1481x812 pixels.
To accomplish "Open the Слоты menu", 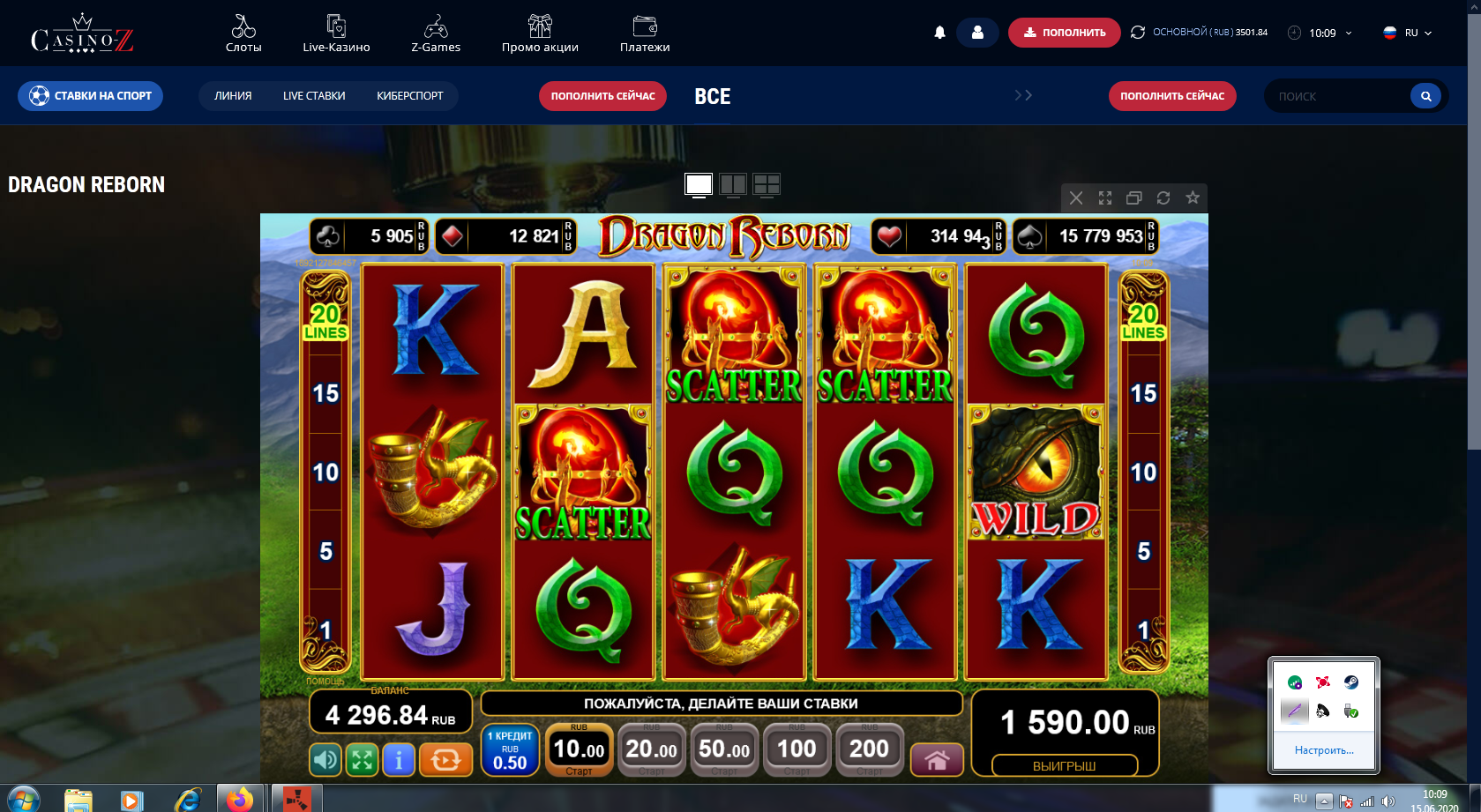I will coord(243,34).
